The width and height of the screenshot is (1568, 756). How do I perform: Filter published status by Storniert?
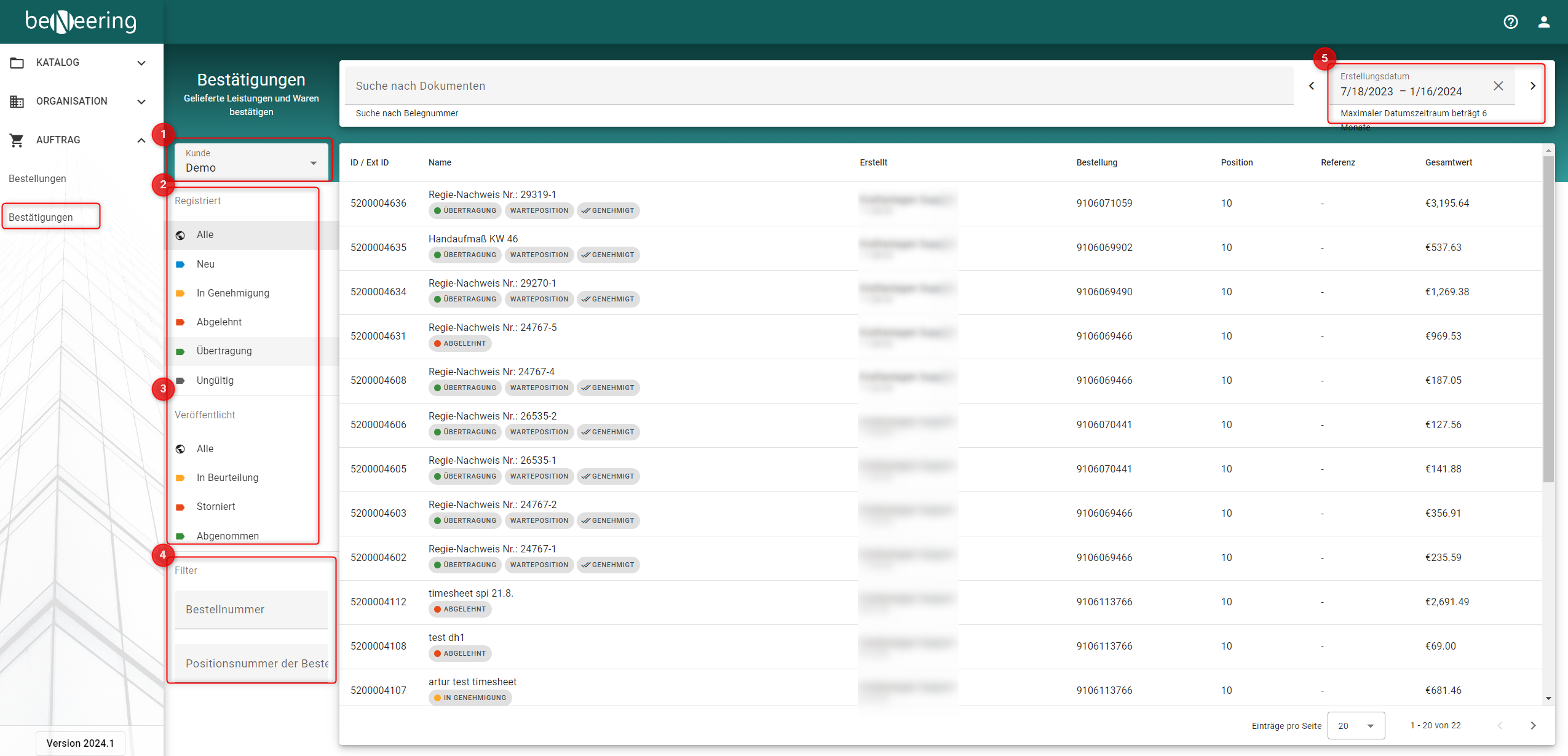(x=216, y=506)
